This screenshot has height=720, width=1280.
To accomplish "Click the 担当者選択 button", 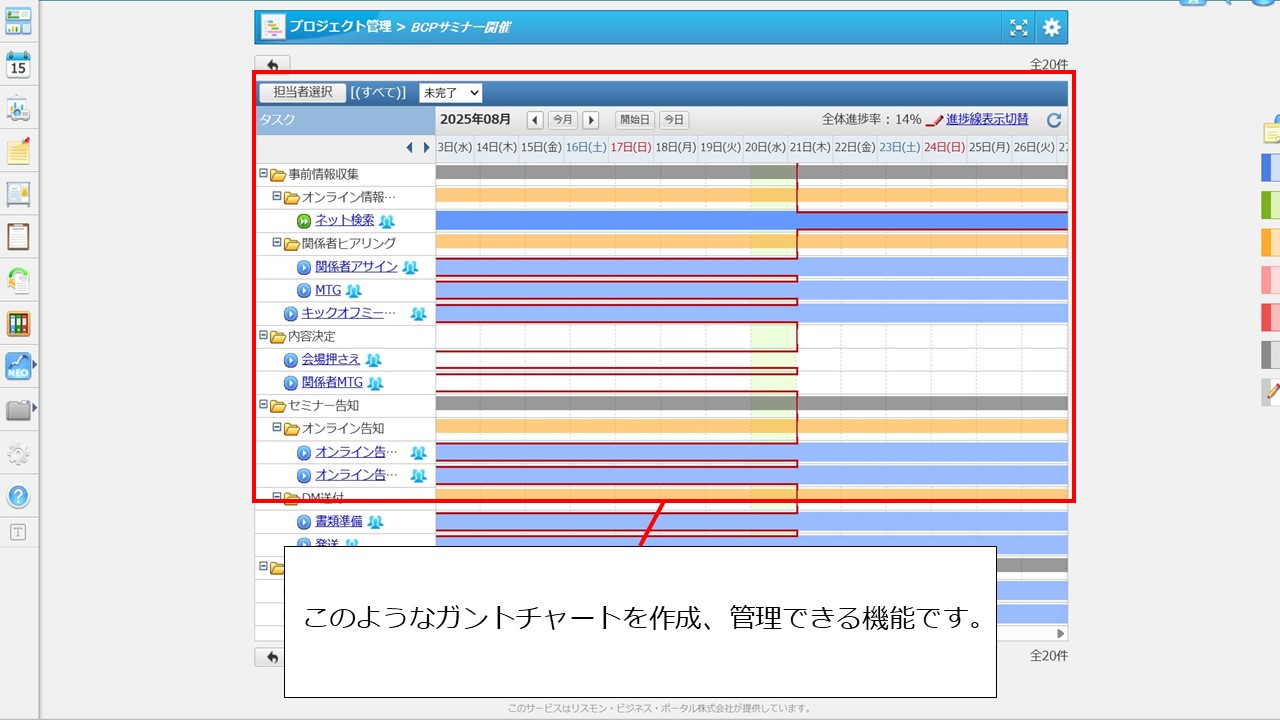I will (302, 92).
